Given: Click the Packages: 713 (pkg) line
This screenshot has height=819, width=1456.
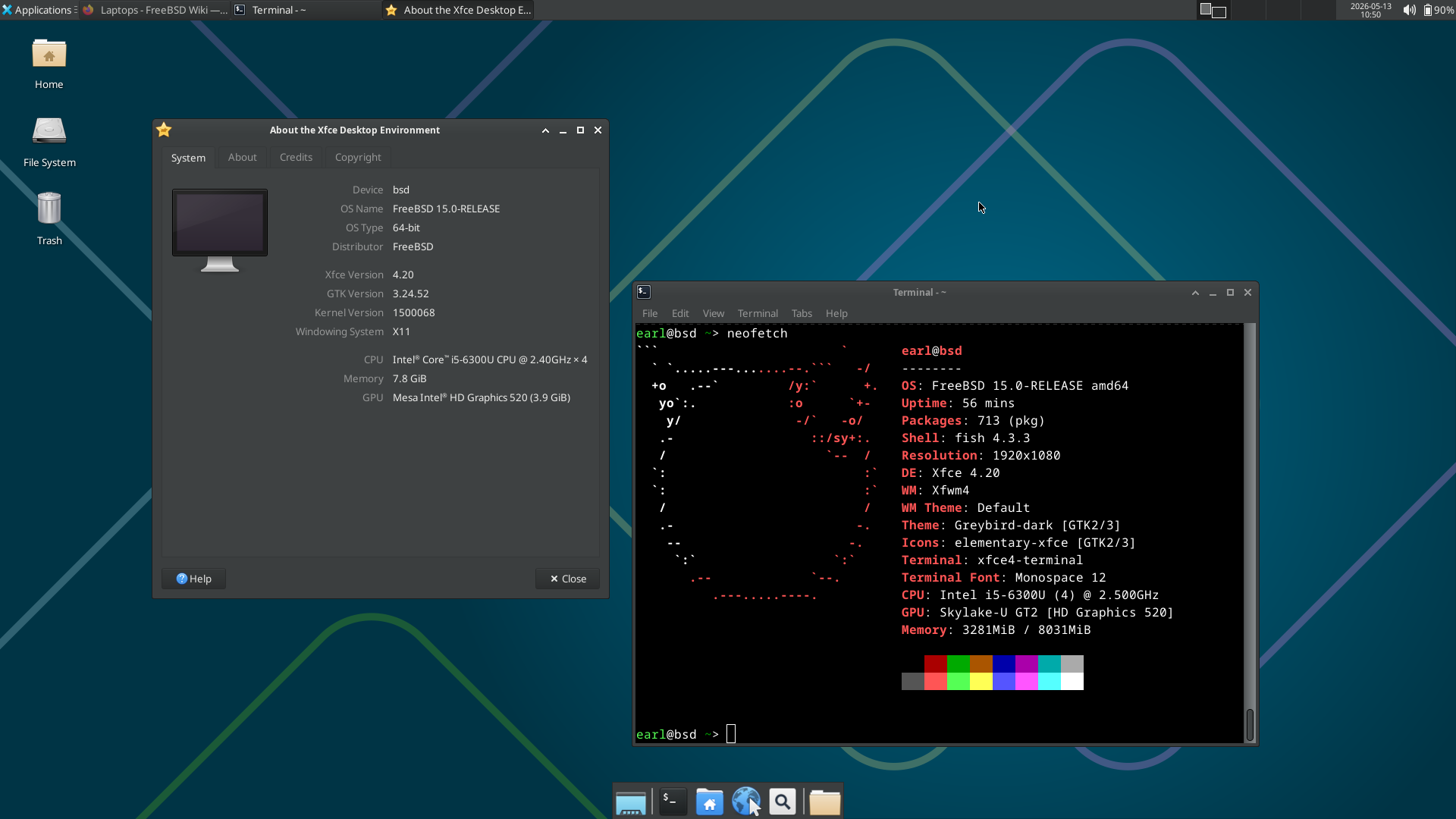Looking at the screenshot, I should click(x=973, y=421).
